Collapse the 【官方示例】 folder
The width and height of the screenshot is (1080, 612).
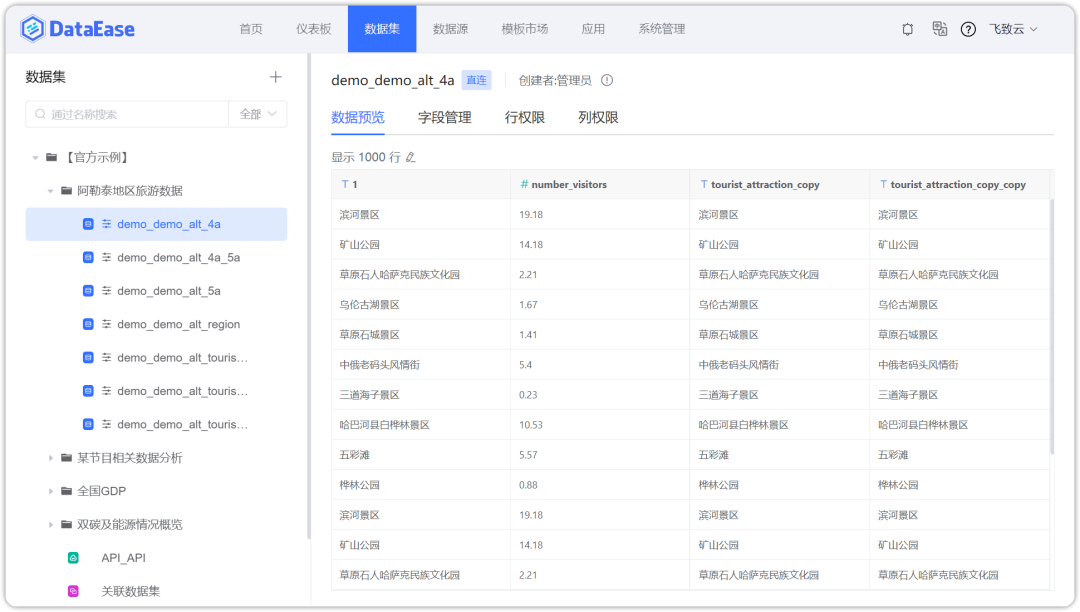pyautogui.click(x=36, y=158)
